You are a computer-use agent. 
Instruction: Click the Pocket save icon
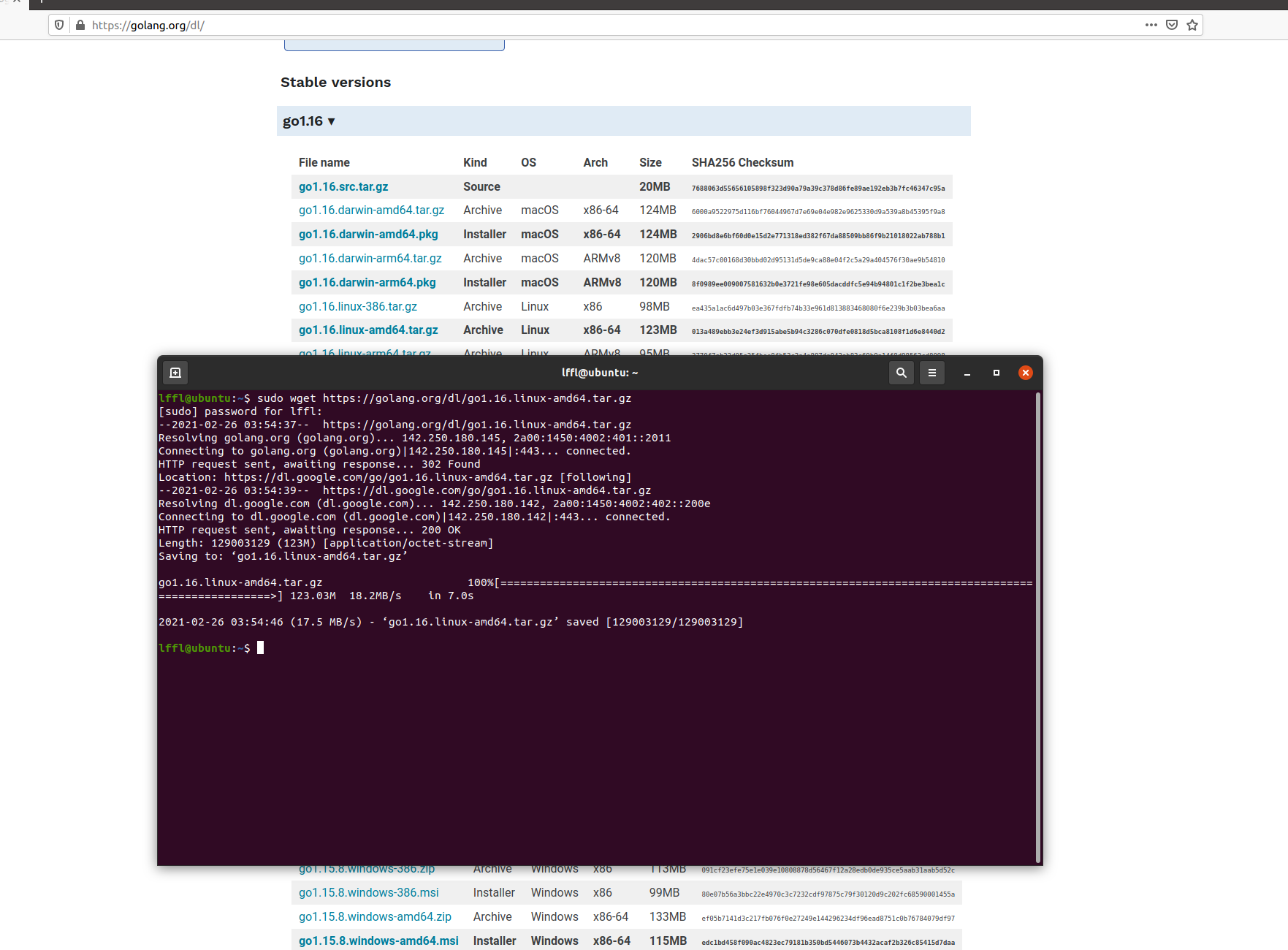pos(1172,25)
